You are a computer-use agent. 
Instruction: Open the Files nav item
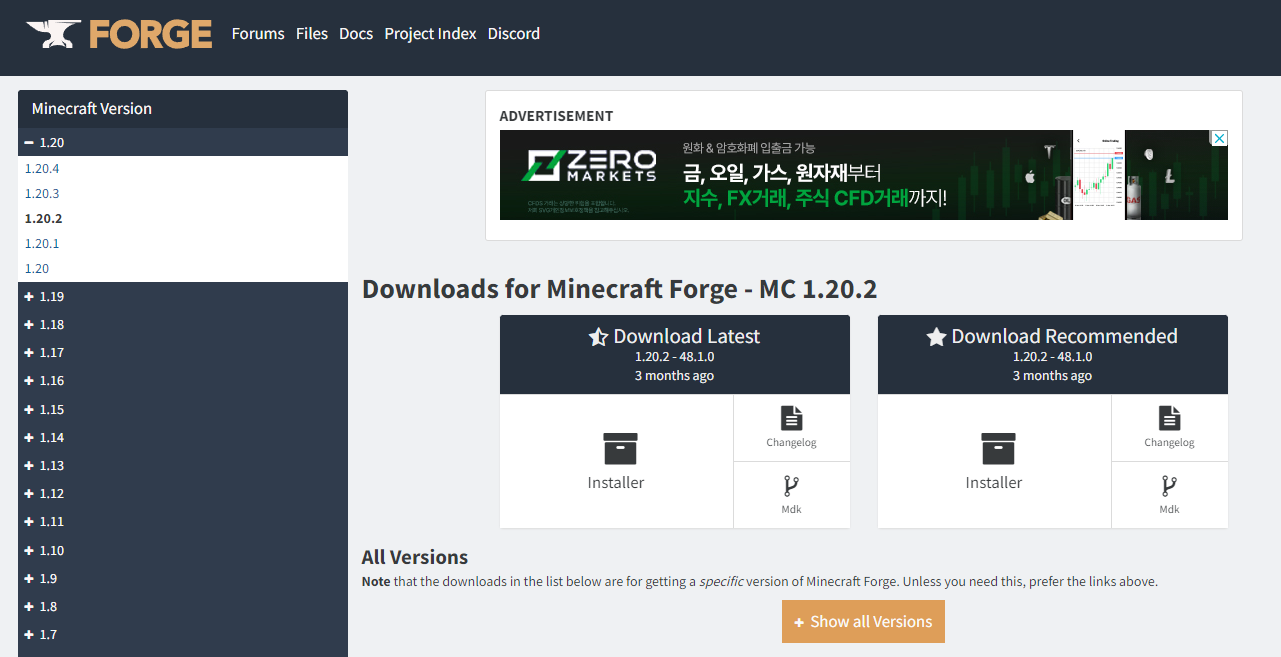[312, 34]
